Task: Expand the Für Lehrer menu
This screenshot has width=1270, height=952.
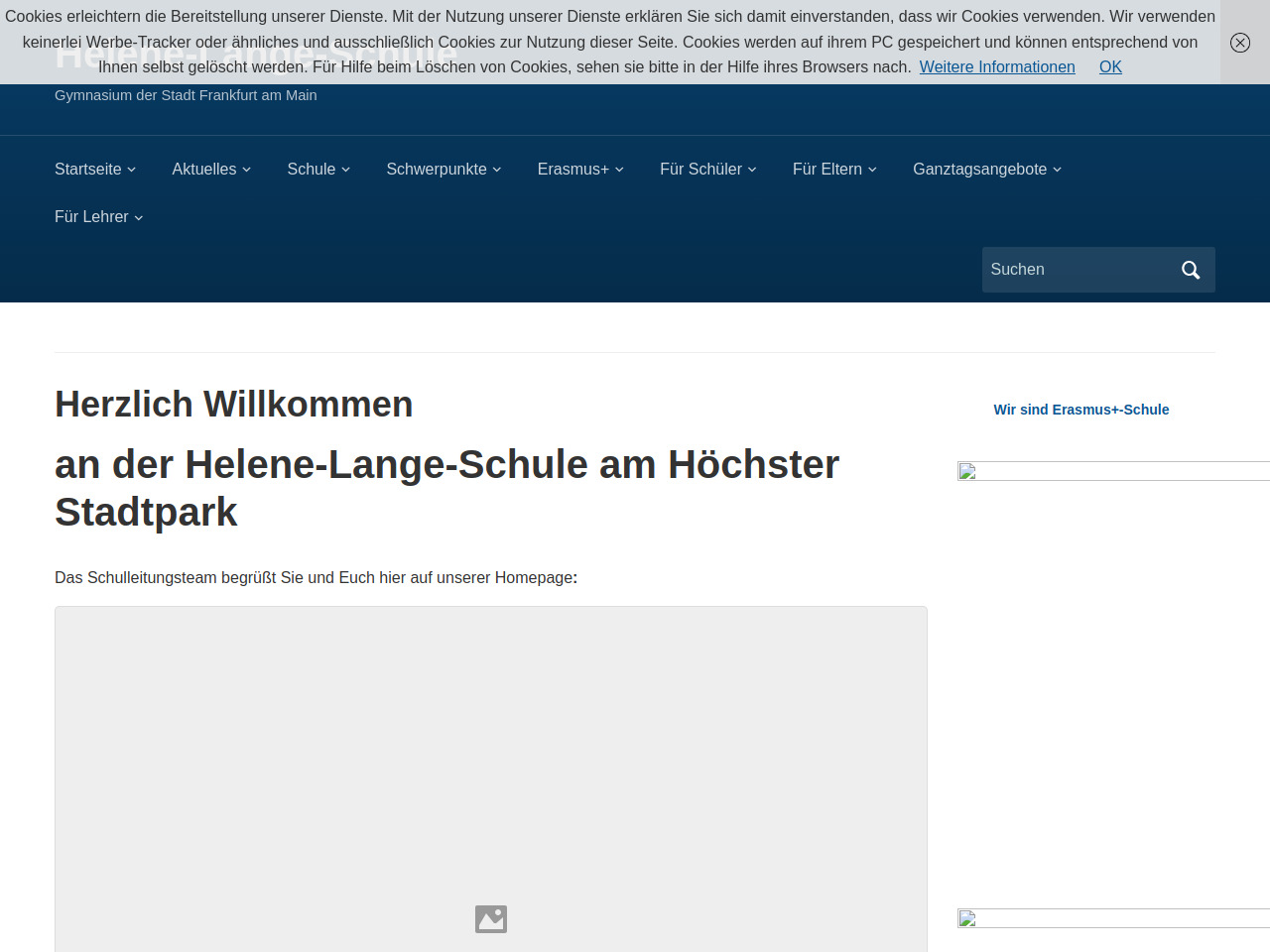Action: click(x=97, y=217)
